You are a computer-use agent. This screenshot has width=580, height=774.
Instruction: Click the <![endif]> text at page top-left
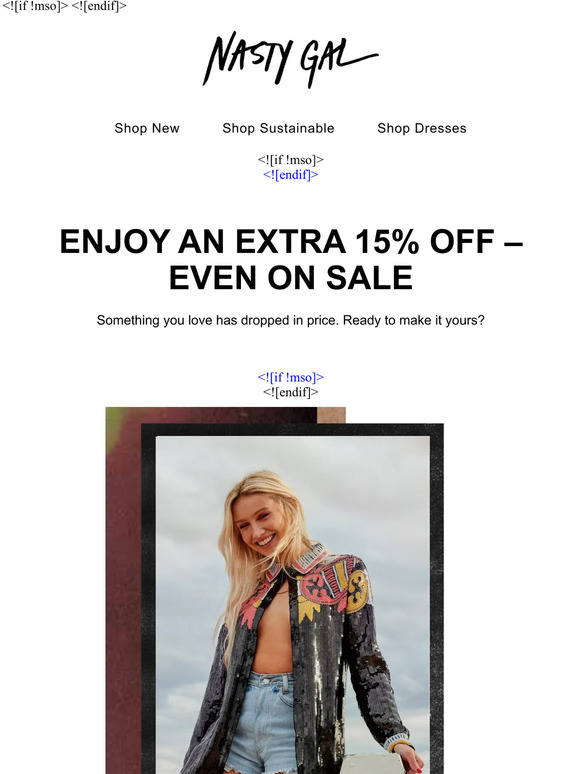[99, 6]
